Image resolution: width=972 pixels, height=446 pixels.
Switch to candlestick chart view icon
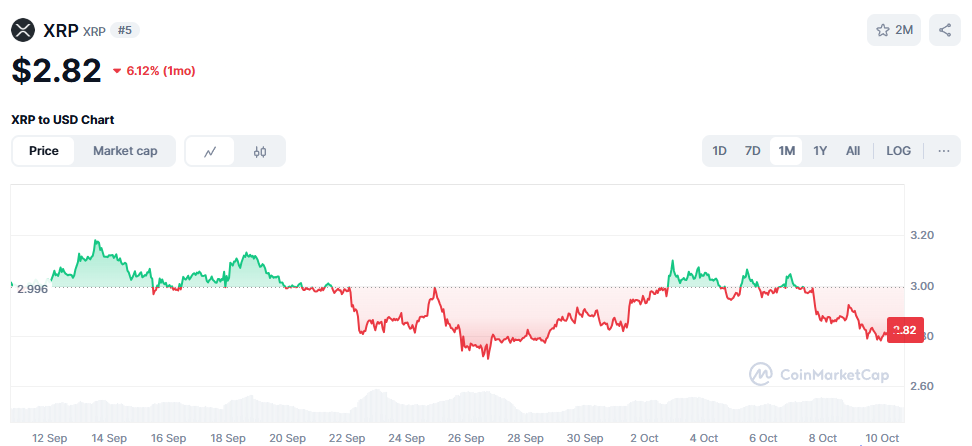pos(261,152)
